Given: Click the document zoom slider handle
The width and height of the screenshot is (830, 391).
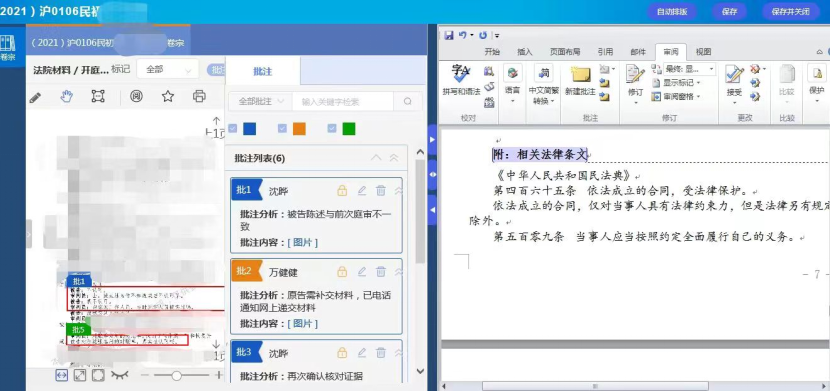Looking at the screenshot, I should pos(176,376).
